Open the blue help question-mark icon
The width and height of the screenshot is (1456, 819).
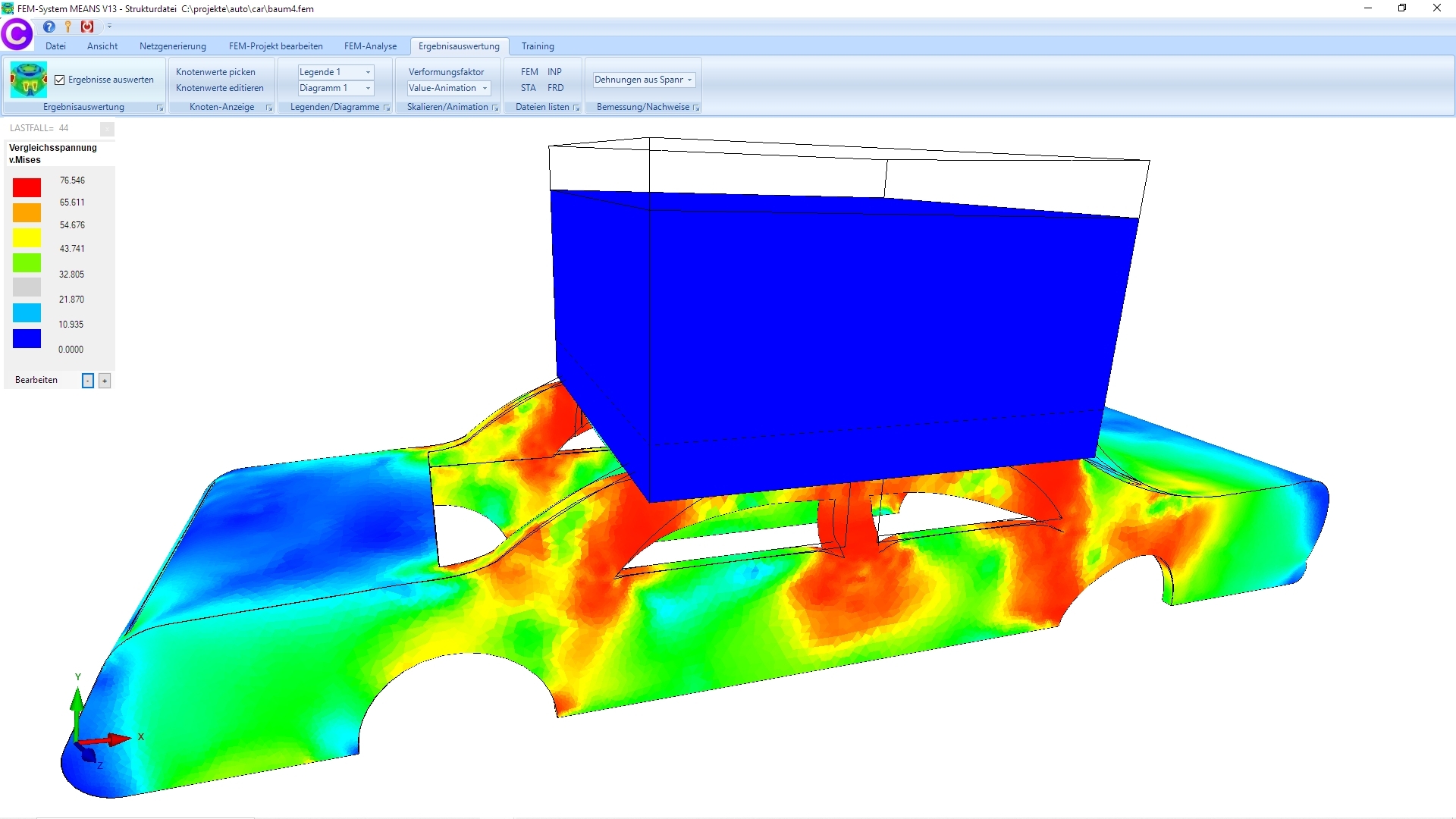click(49, 27)
